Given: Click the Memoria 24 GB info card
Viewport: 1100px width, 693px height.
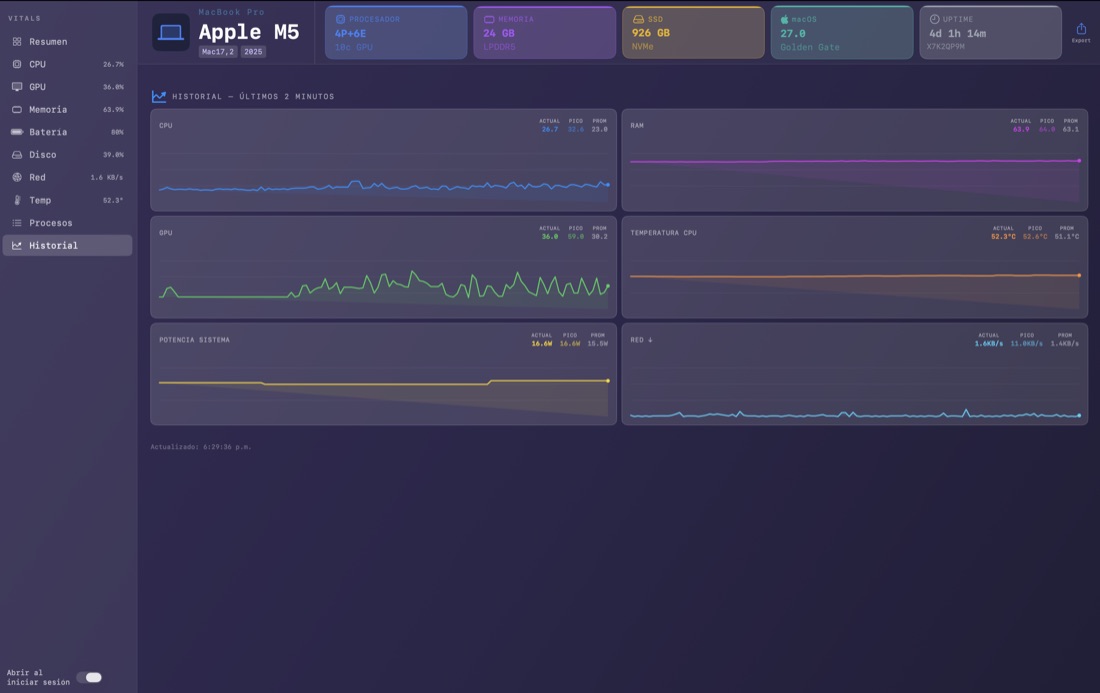Looking at the screenshot, I should pyautogui.click(x=545, y=32).
